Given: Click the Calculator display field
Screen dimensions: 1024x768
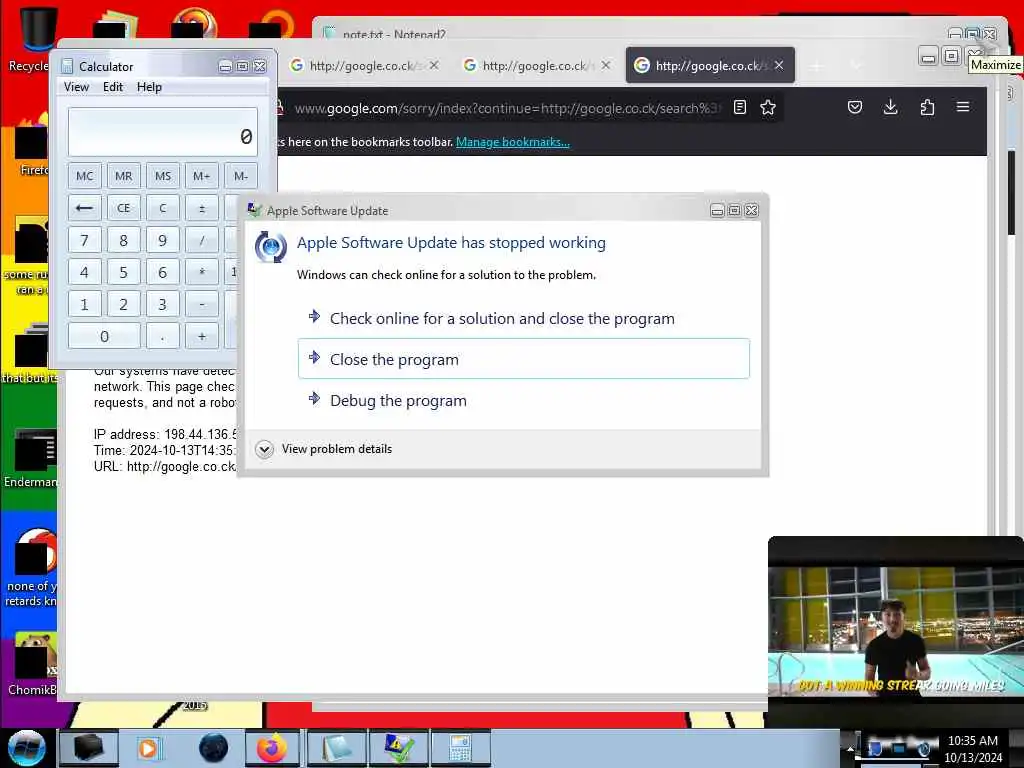Looking at the screenshot, I should click(x=163, y=133).
